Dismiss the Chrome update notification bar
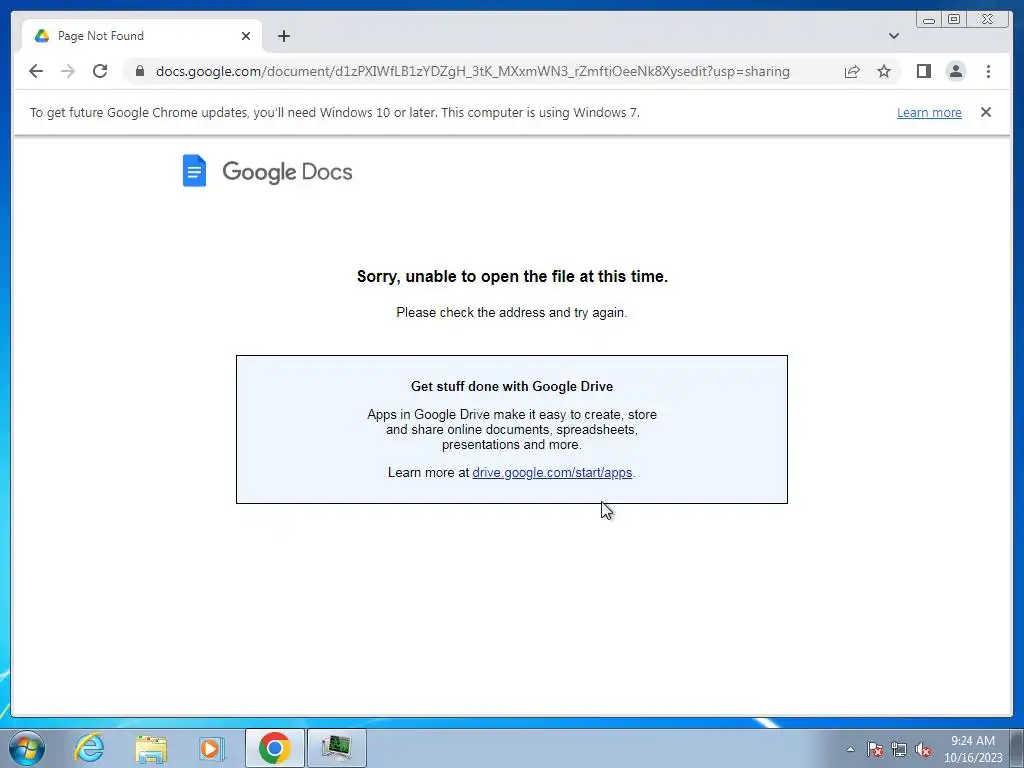Viewport: 1024px width, 768px height. click(985, 112)
